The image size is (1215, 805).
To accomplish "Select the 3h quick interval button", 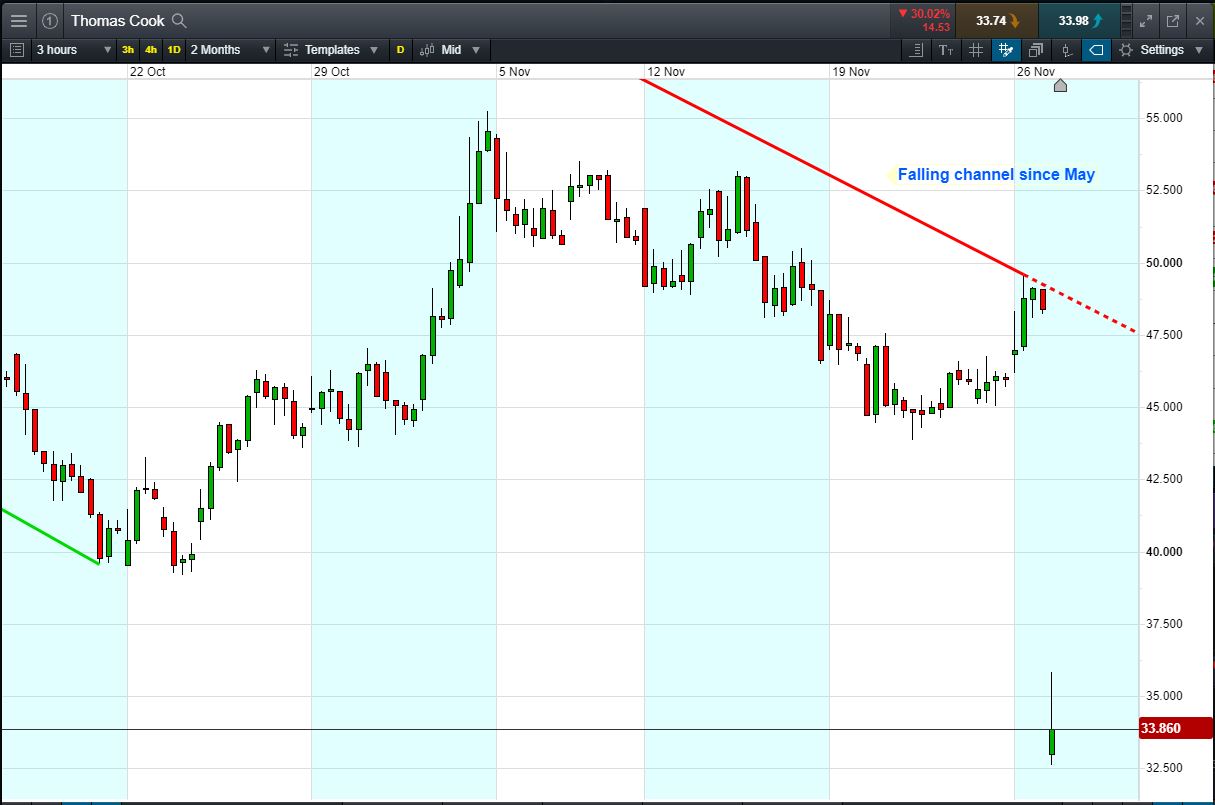I will pyautogui.click(x=128, y=49).
